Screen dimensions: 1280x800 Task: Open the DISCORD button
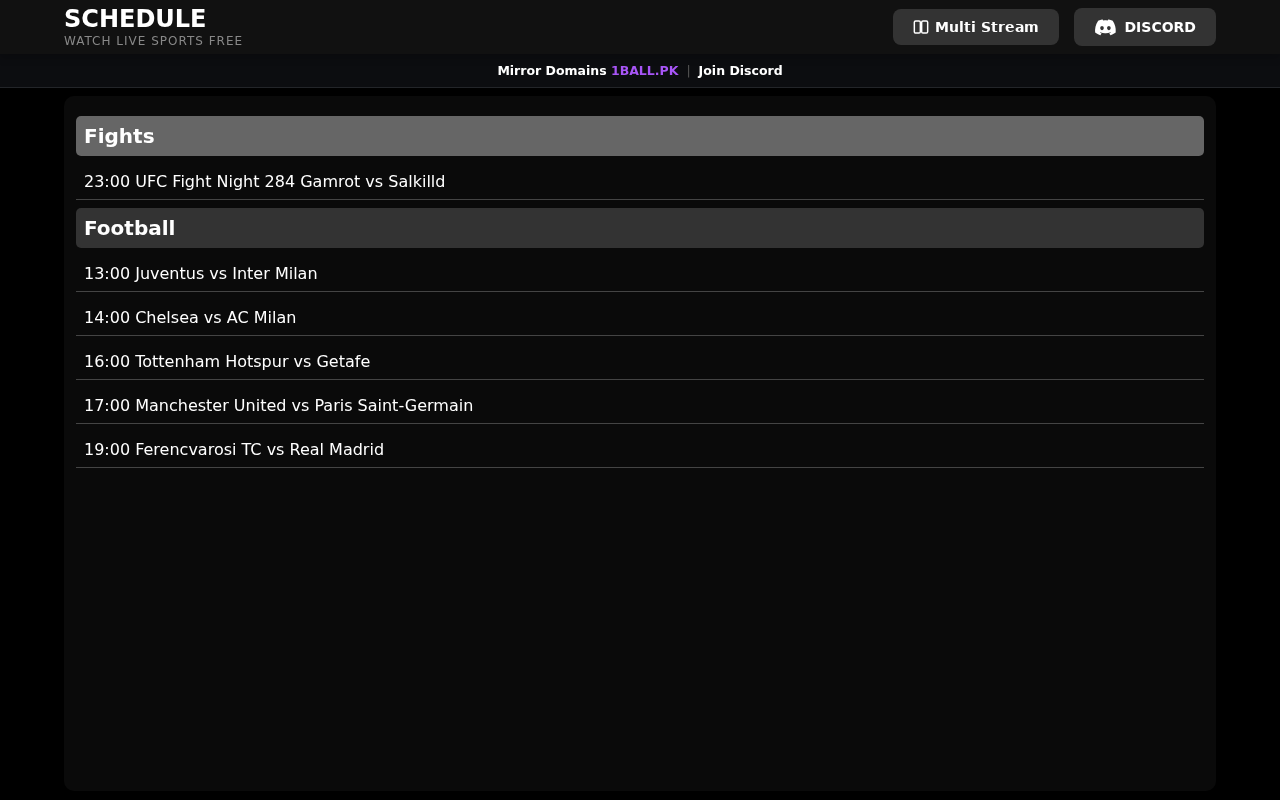click(1145, 27)
